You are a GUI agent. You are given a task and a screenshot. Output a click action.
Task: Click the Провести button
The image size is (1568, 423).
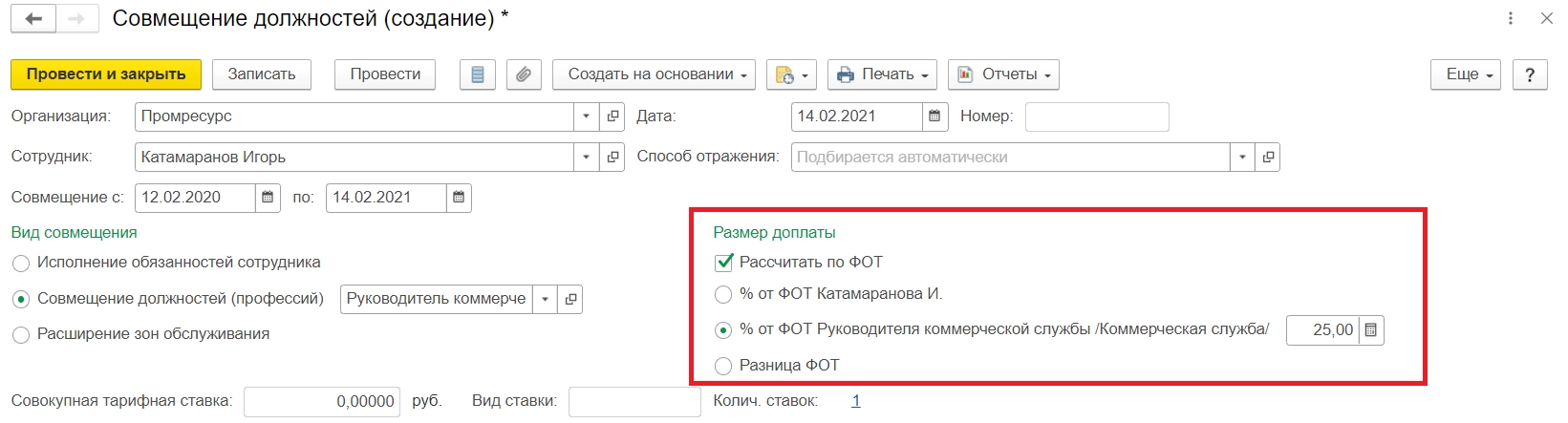(385, 74)
